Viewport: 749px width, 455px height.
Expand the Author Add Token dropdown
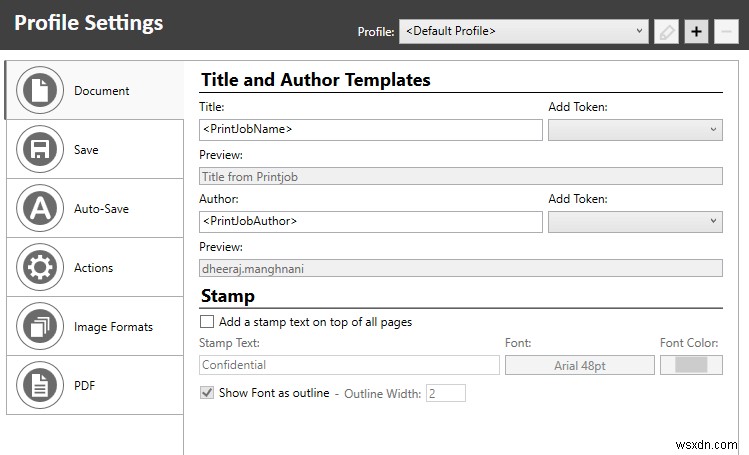[635, 221]
